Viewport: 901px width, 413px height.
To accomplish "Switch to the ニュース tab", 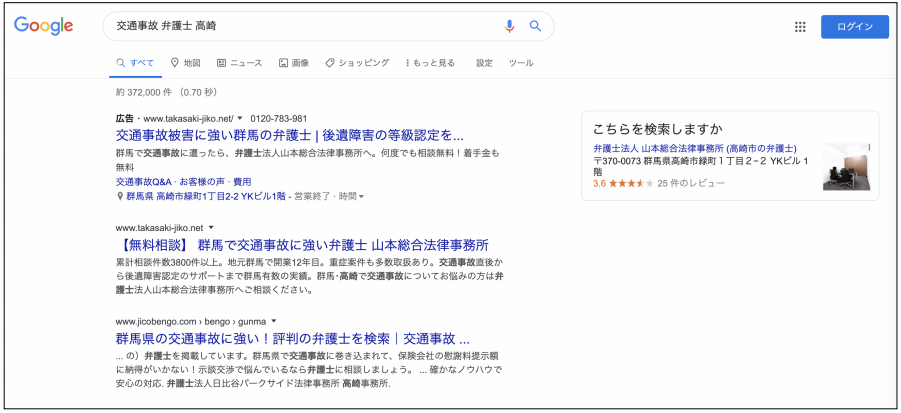I will pyautogui.click(x=240, y=63).
